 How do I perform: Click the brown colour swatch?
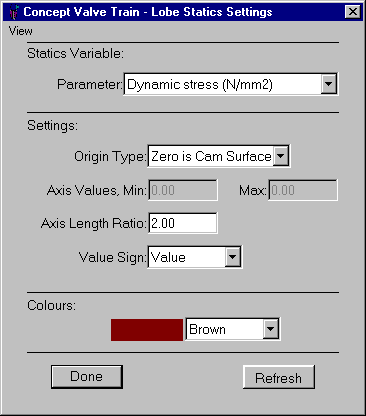pos(147,330)
